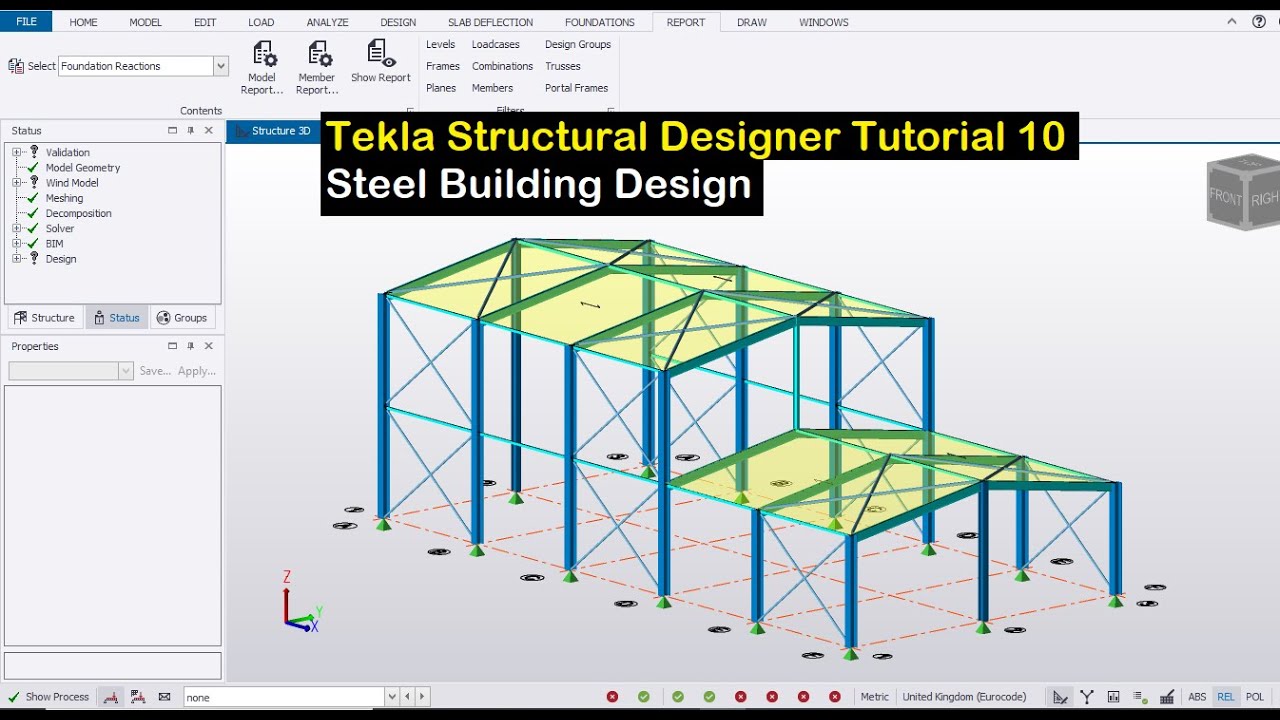The width and height of the screenshot is (1280, 720).
Task: Close the Properties panel
Action: pos(209,346)
